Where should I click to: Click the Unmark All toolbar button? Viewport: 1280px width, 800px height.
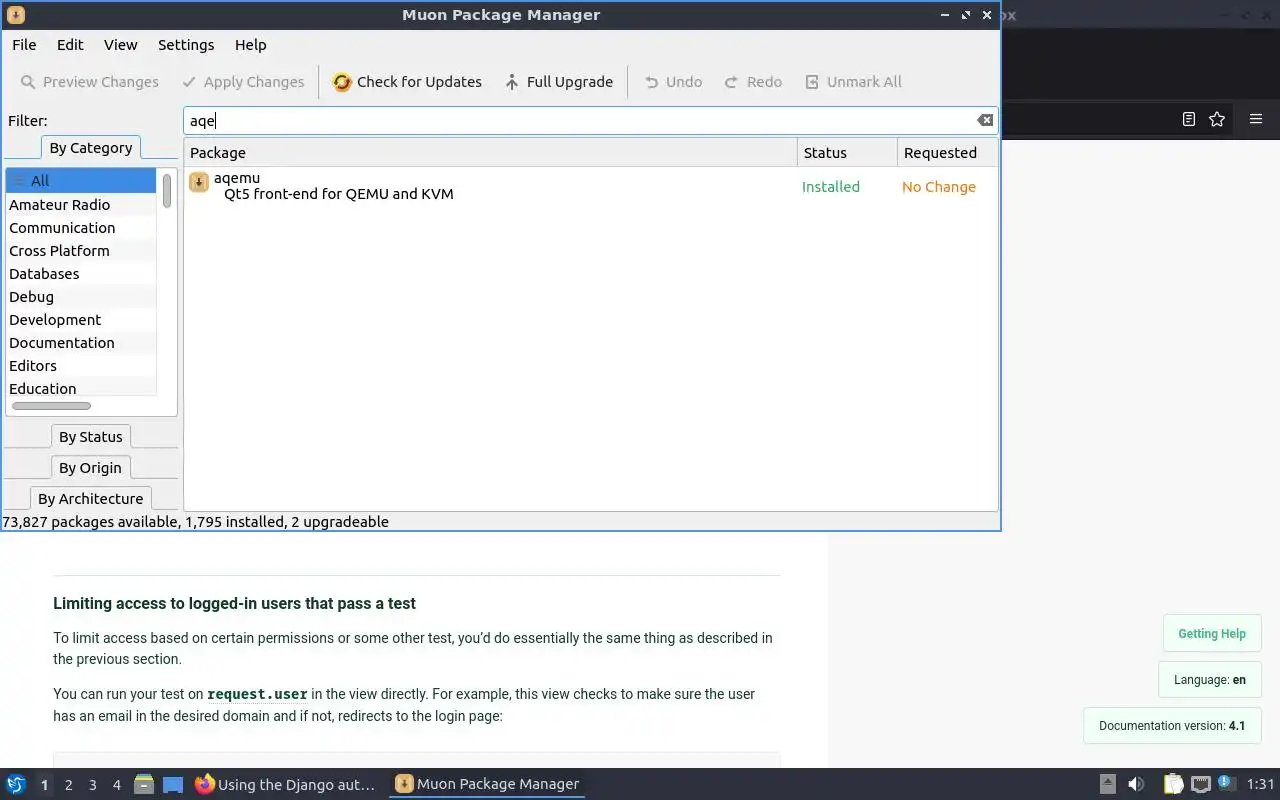pyautogui.click(x=853, y=82)
